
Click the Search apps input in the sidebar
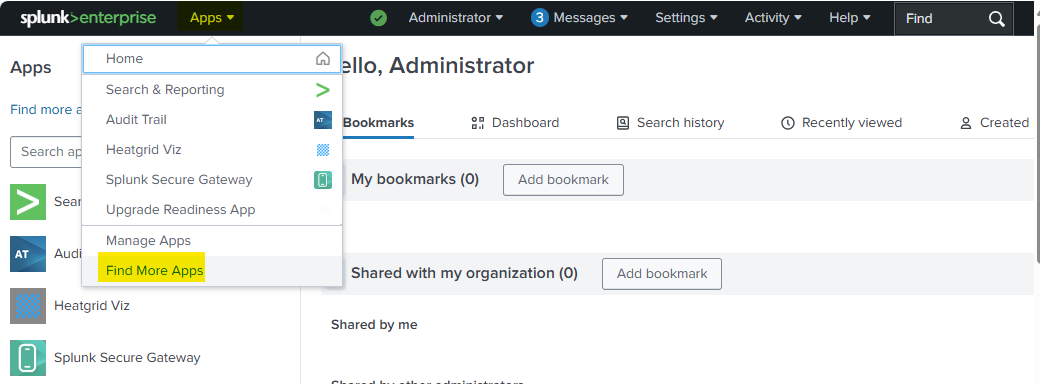click(x=46, y=152)
